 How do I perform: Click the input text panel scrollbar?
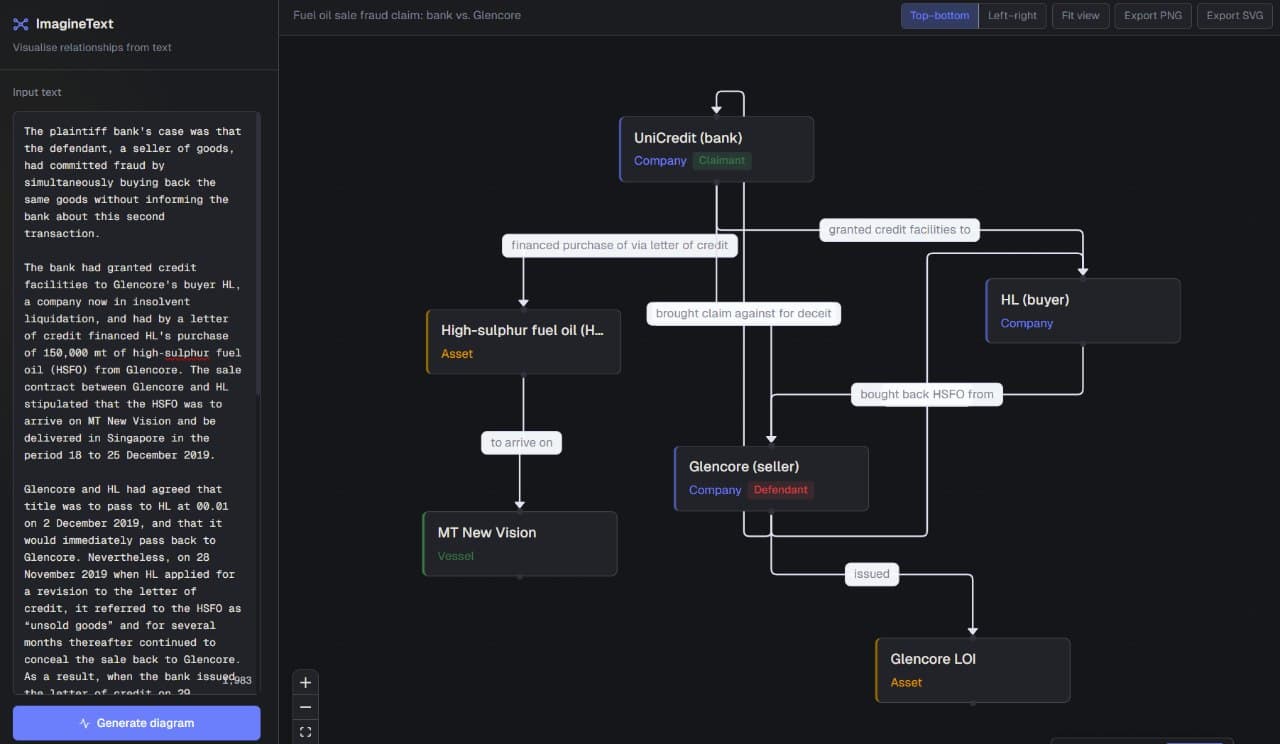point(258,255)
